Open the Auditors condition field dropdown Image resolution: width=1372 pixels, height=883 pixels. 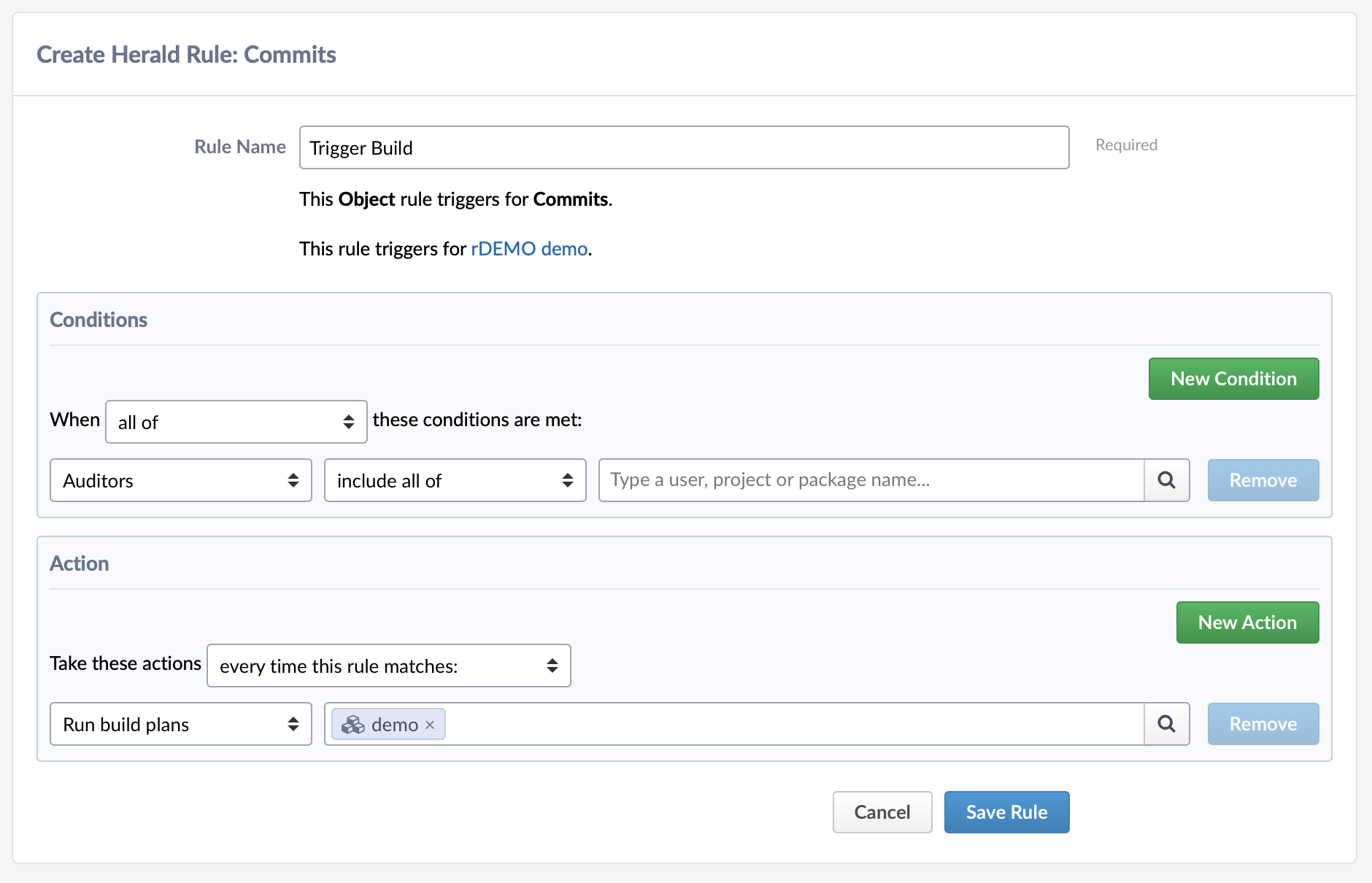(x=180, y=480)
